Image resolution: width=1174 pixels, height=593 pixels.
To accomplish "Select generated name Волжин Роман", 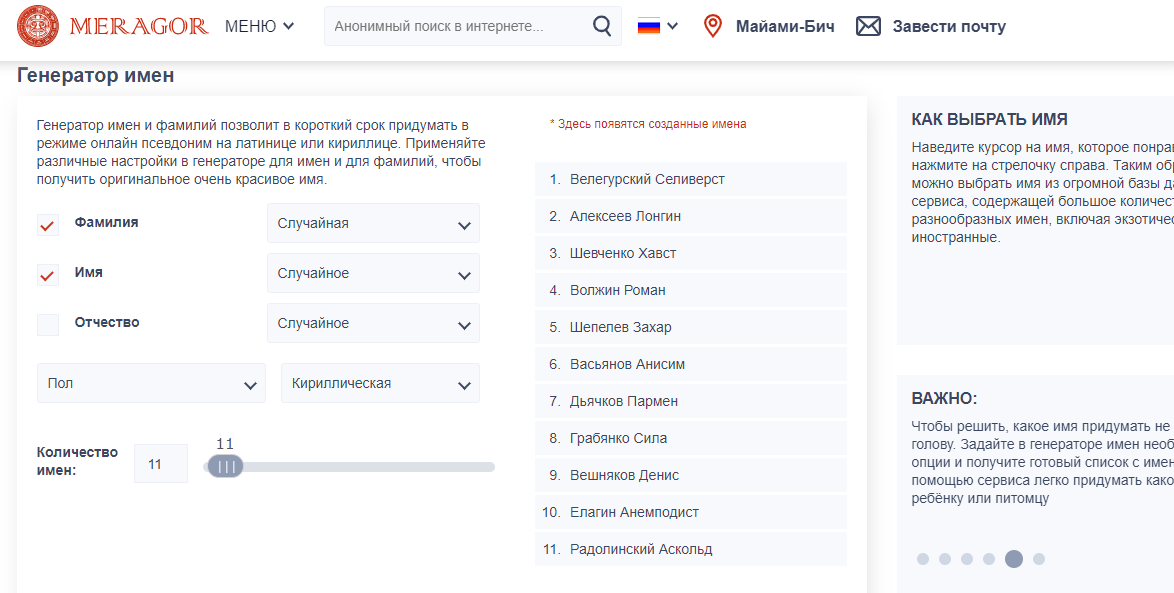I will [x=617, y=290].
